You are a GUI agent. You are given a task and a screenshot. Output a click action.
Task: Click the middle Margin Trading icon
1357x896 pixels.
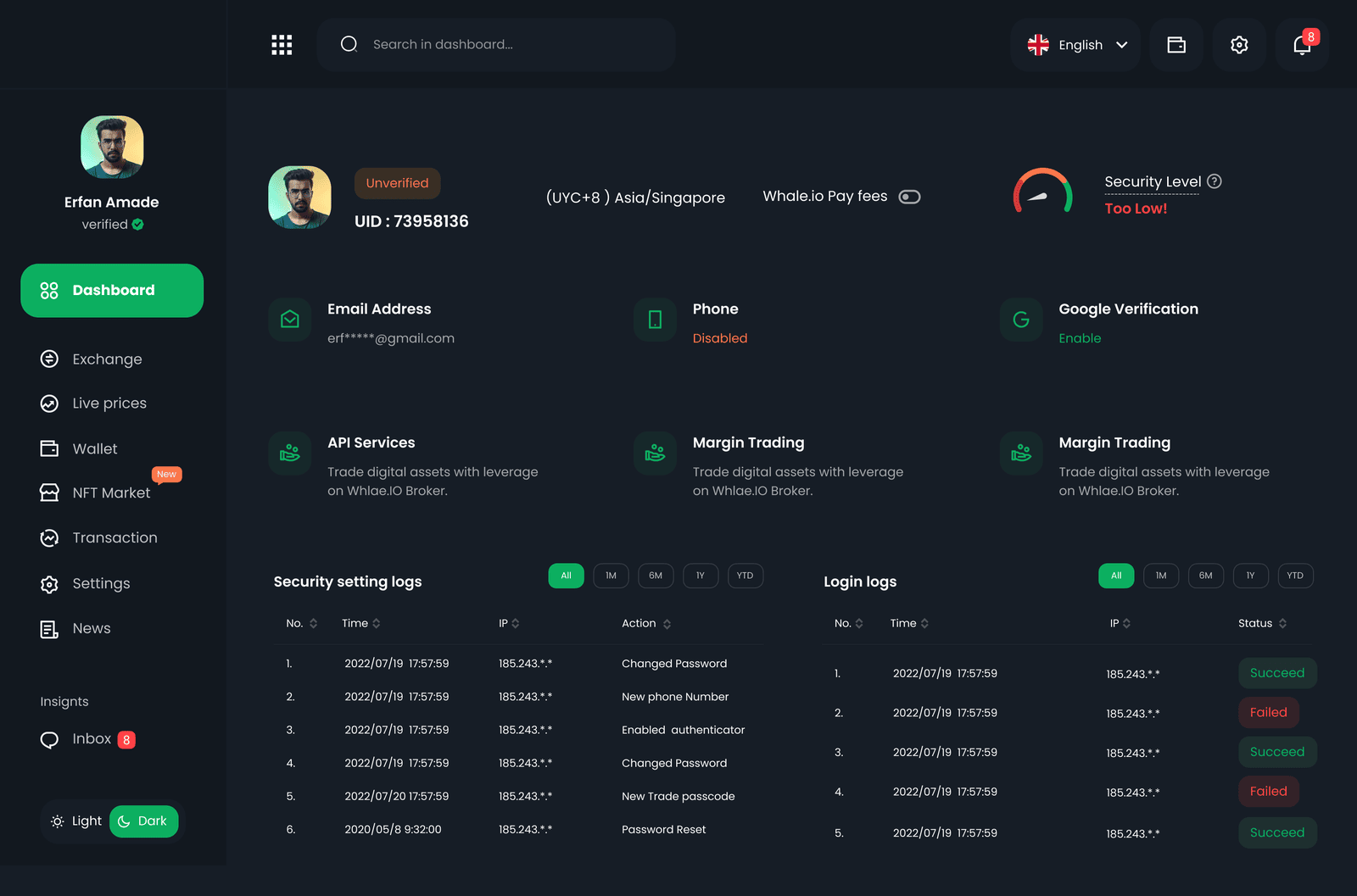point(655,454)
